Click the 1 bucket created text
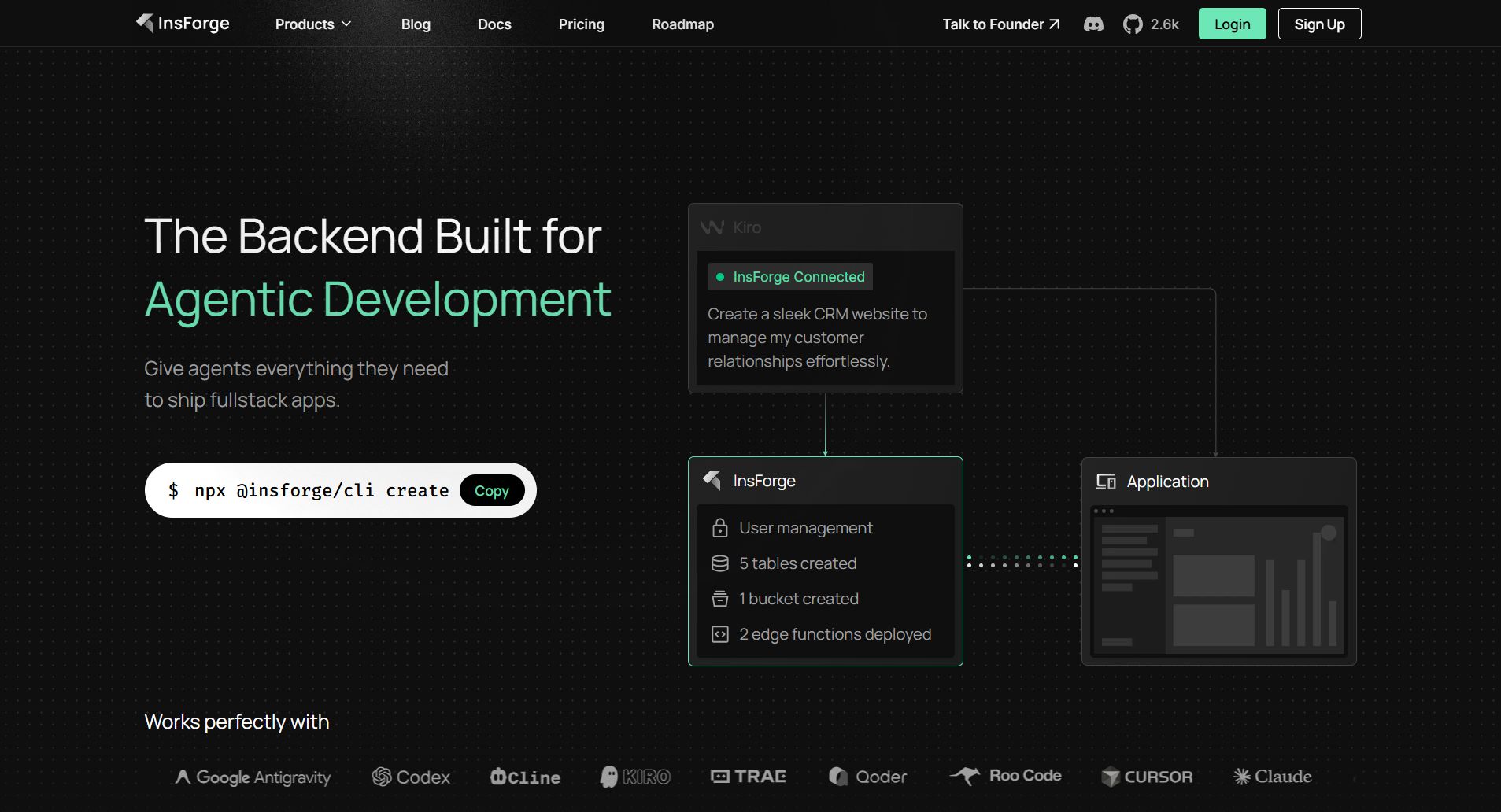Screen dimensions: 1501x812 [798, 599]
